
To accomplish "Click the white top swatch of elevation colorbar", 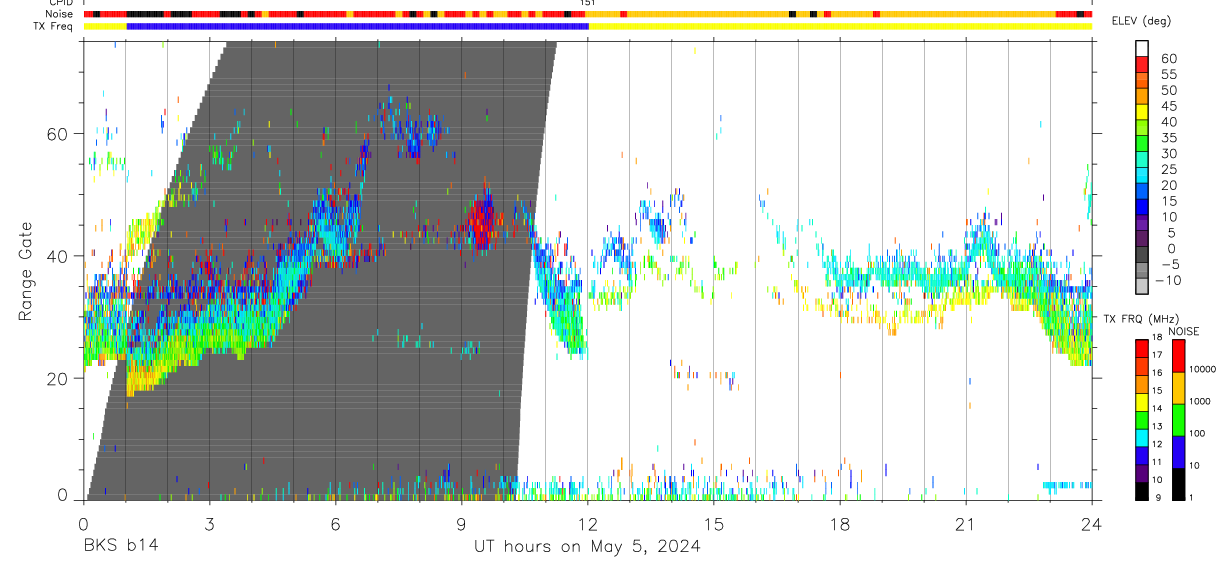I will [x=1142, y=48].
